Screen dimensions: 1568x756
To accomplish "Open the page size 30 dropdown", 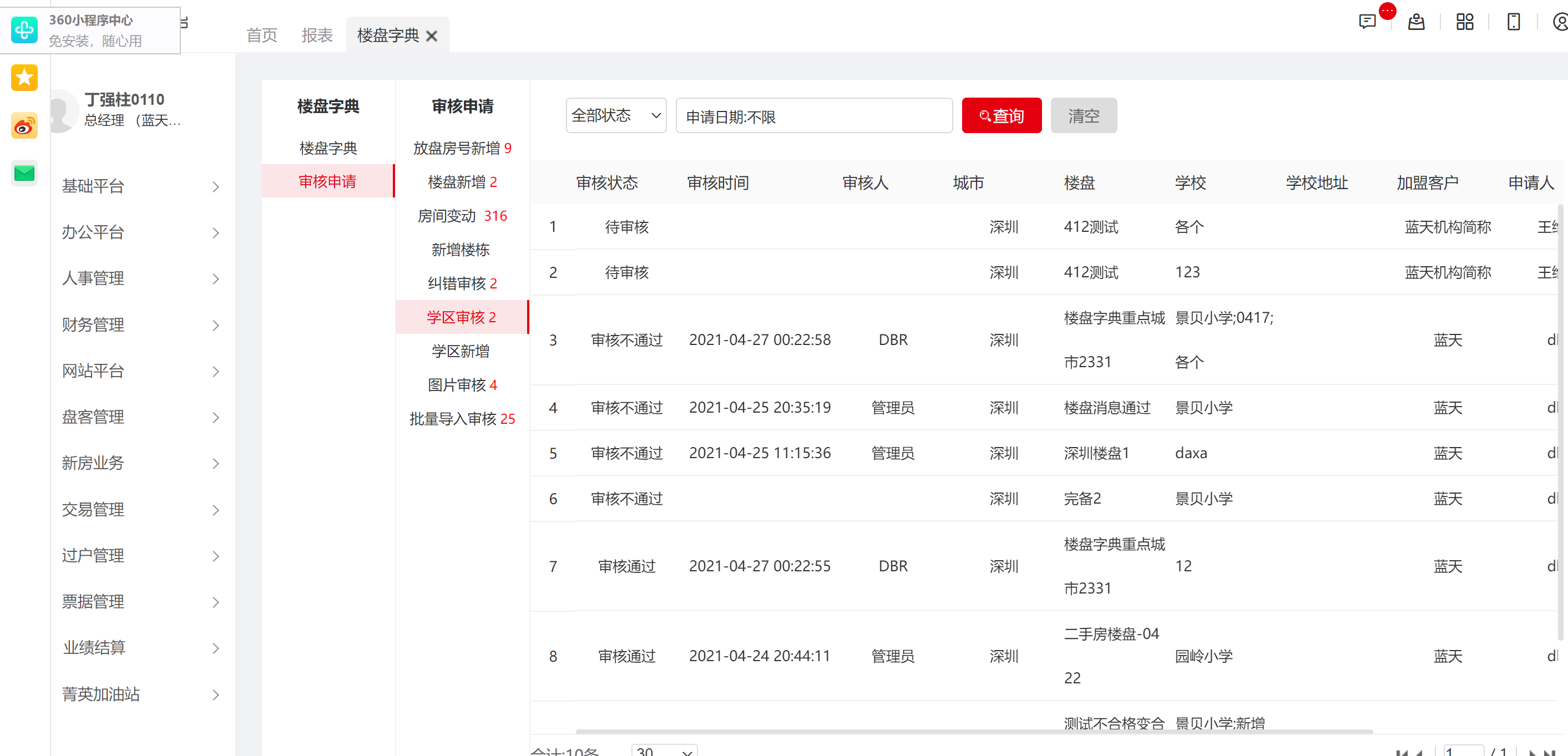I will [x=665, y=751].
